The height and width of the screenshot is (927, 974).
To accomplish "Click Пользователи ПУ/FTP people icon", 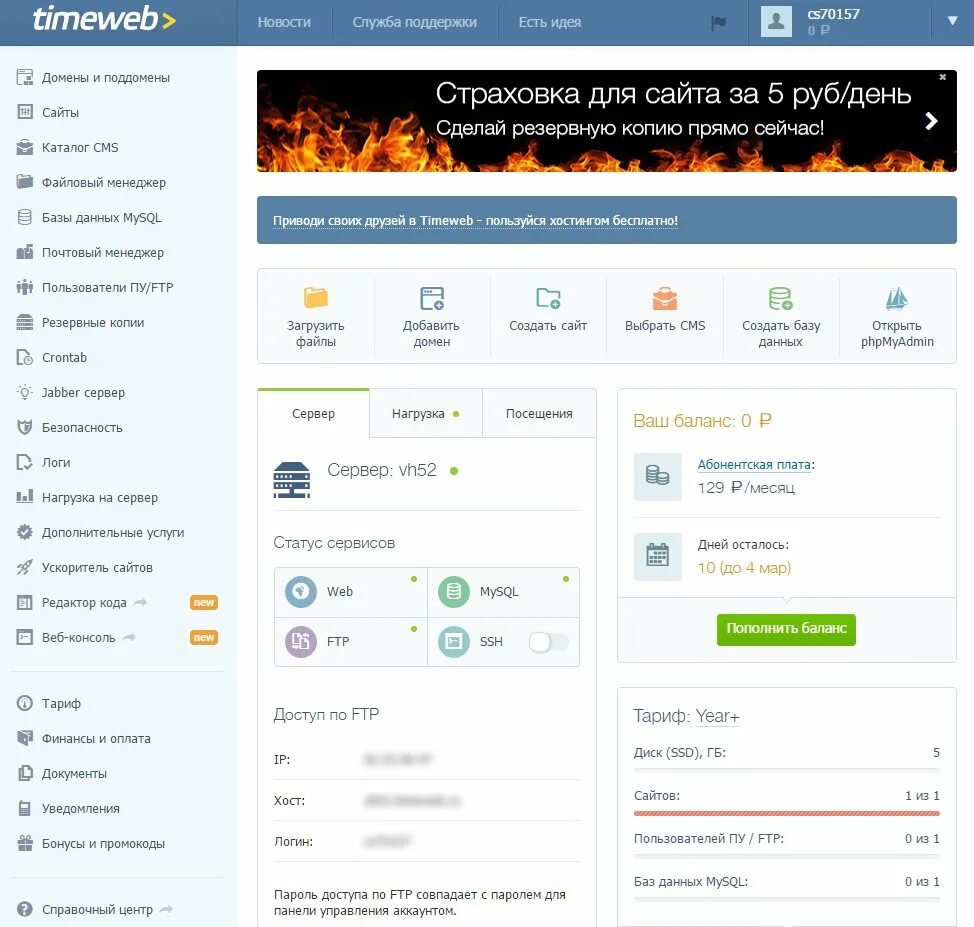I will [x=25, y=287].
